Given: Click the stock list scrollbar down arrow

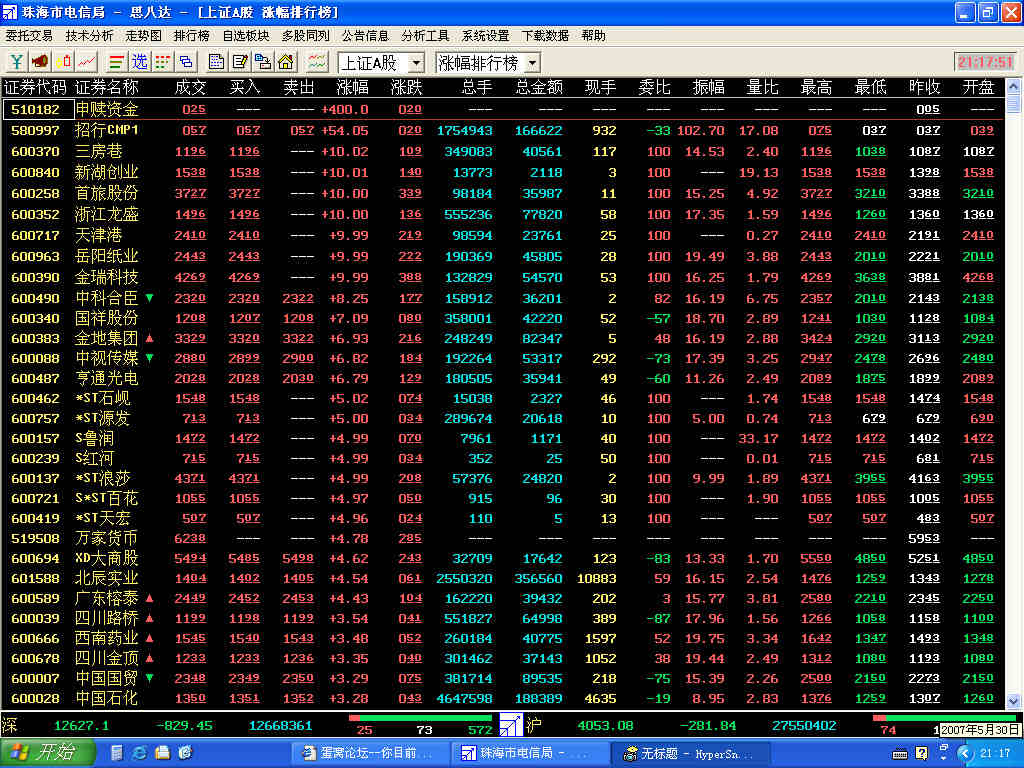Looking at the screenshot, I should coord(1014,701).
